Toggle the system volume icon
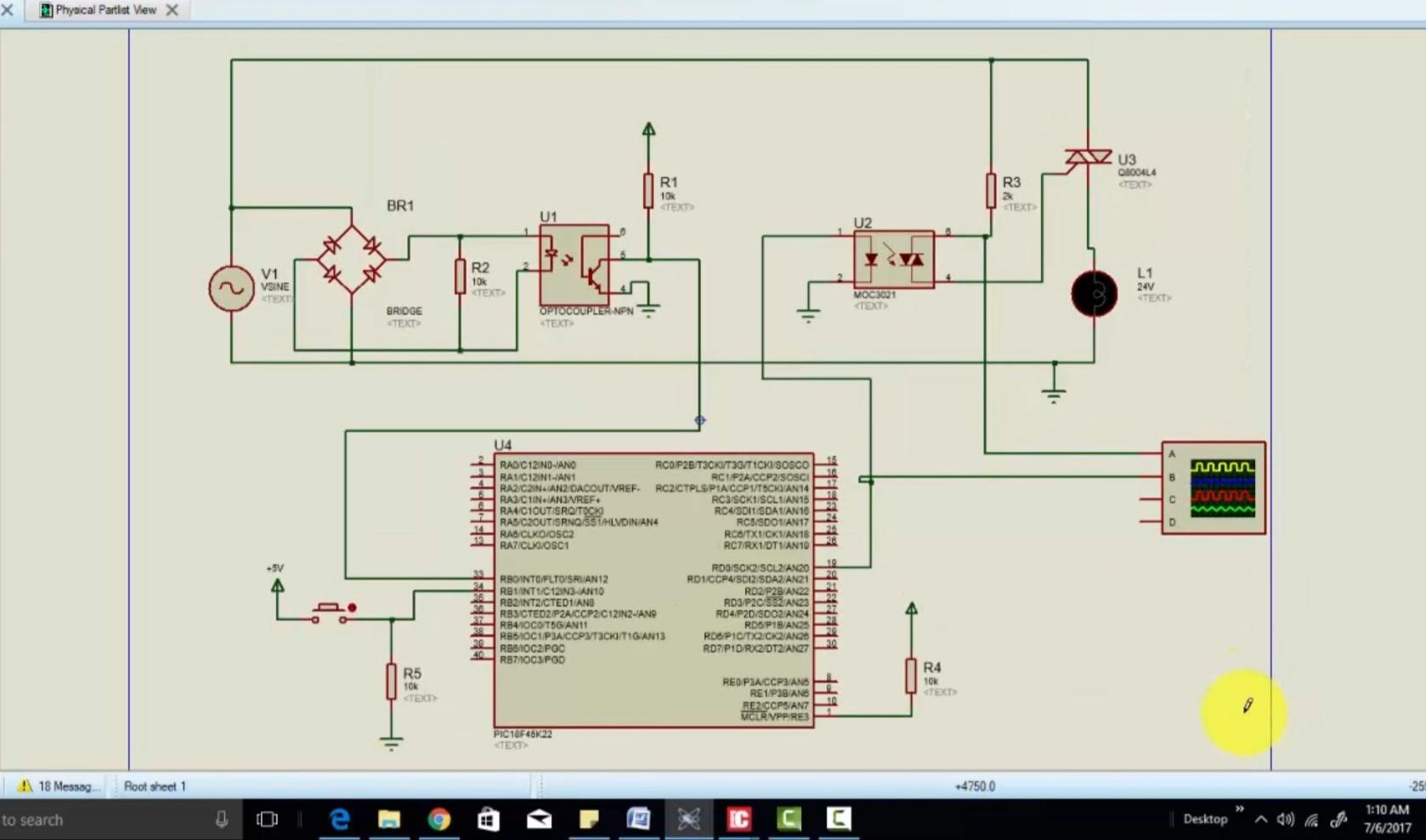The image size is (1426, 840). click(1285, 820)
